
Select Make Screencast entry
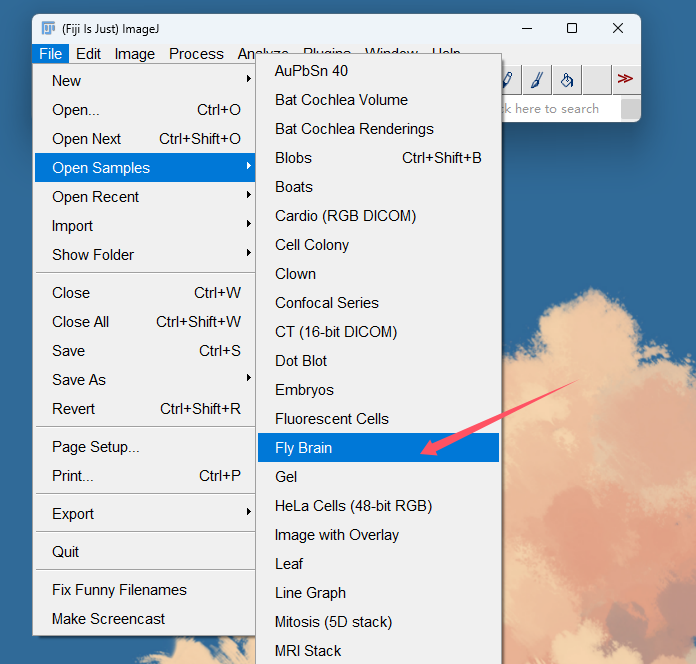coord(145,619)
